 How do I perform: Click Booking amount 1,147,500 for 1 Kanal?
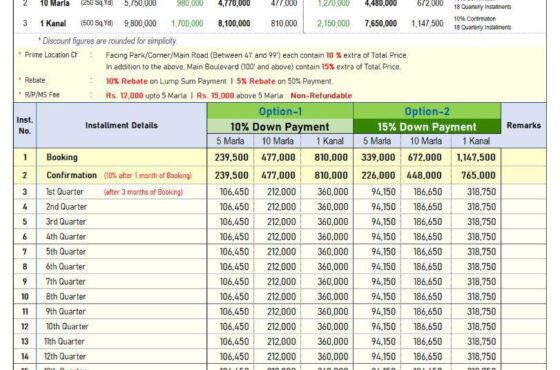476,158
